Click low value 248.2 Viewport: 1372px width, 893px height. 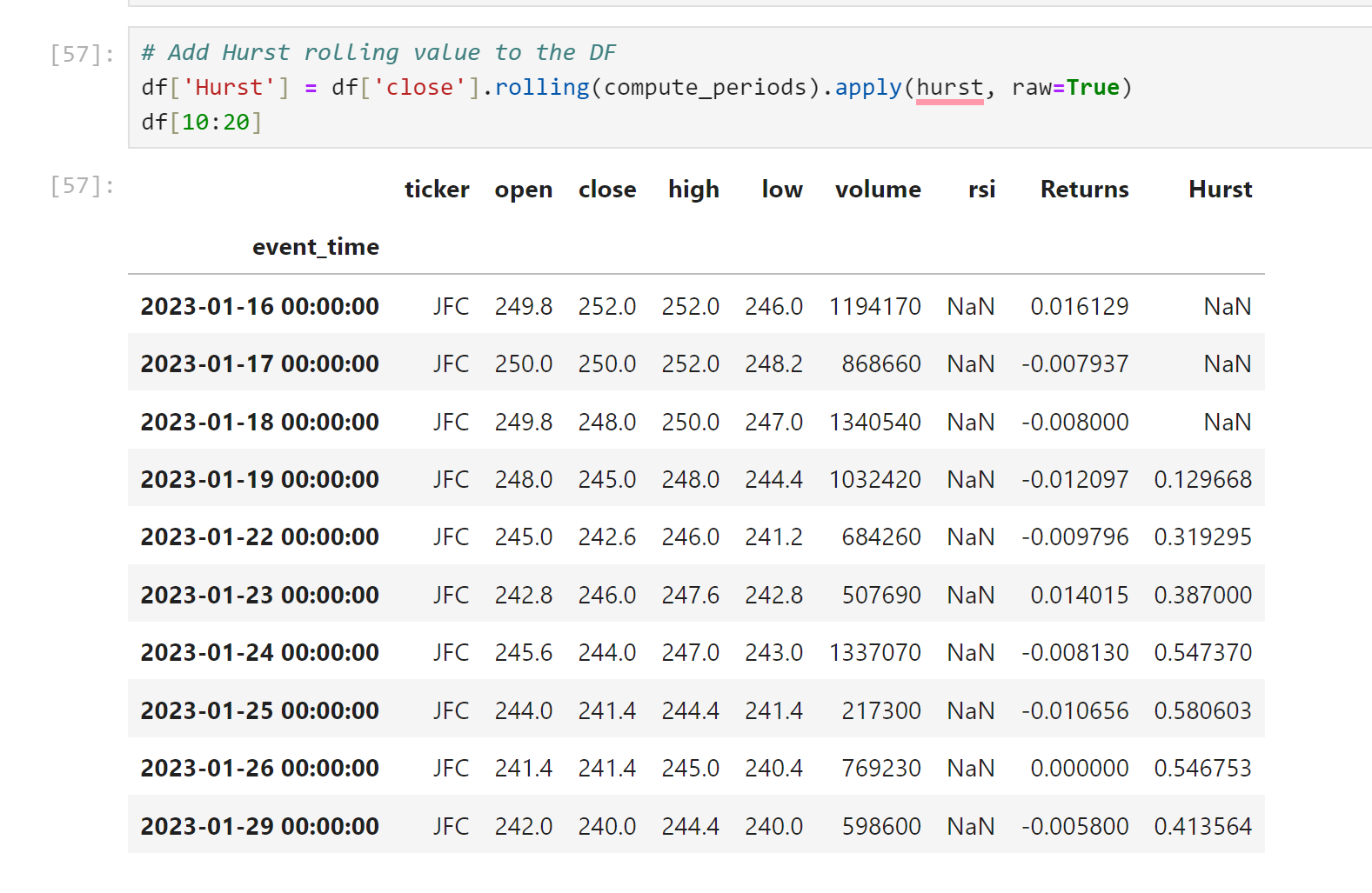[x=773, y=363]
